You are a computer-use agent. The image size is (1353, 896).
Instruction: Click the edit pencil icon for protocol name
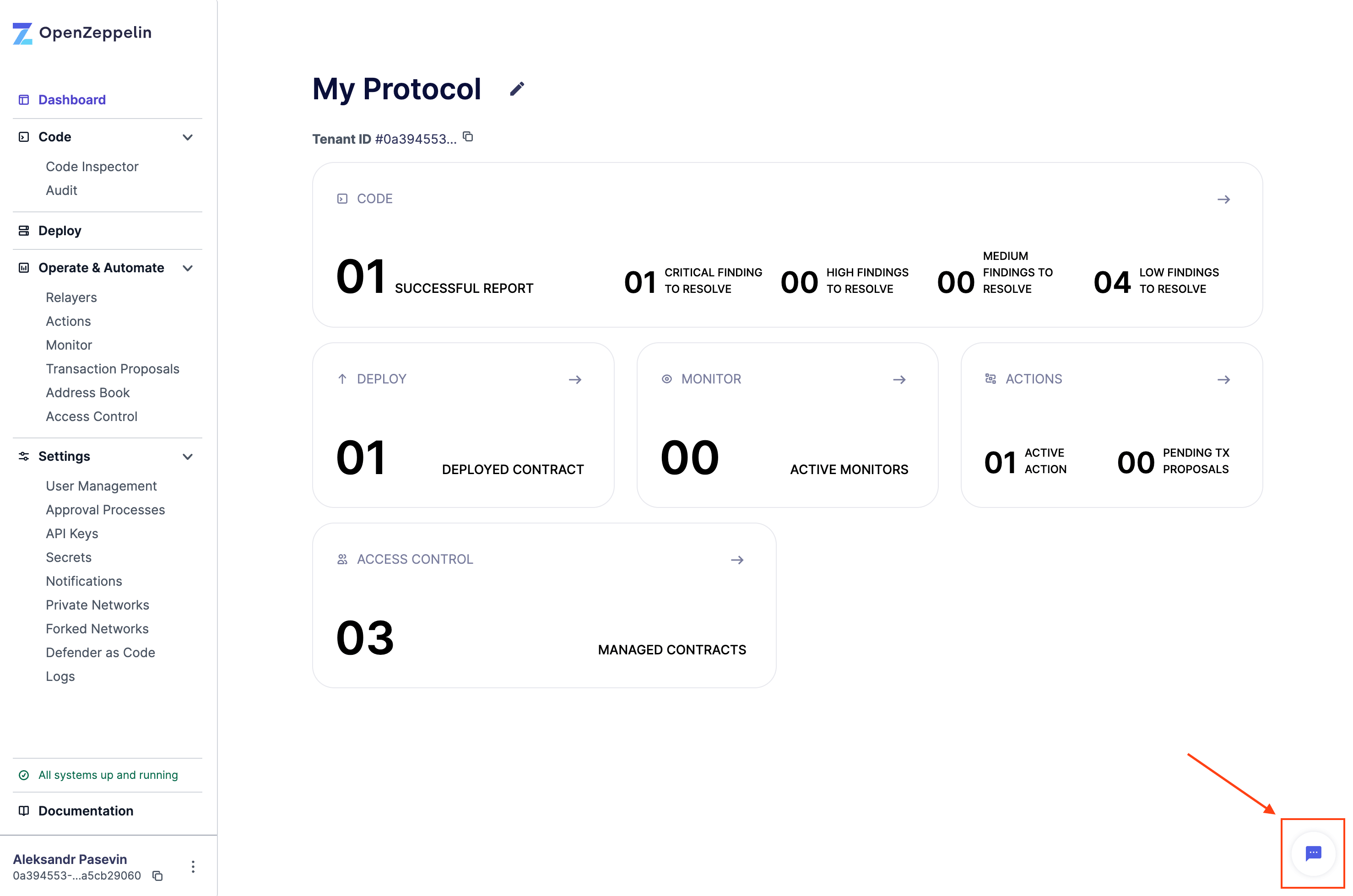(x=518, y=90)
